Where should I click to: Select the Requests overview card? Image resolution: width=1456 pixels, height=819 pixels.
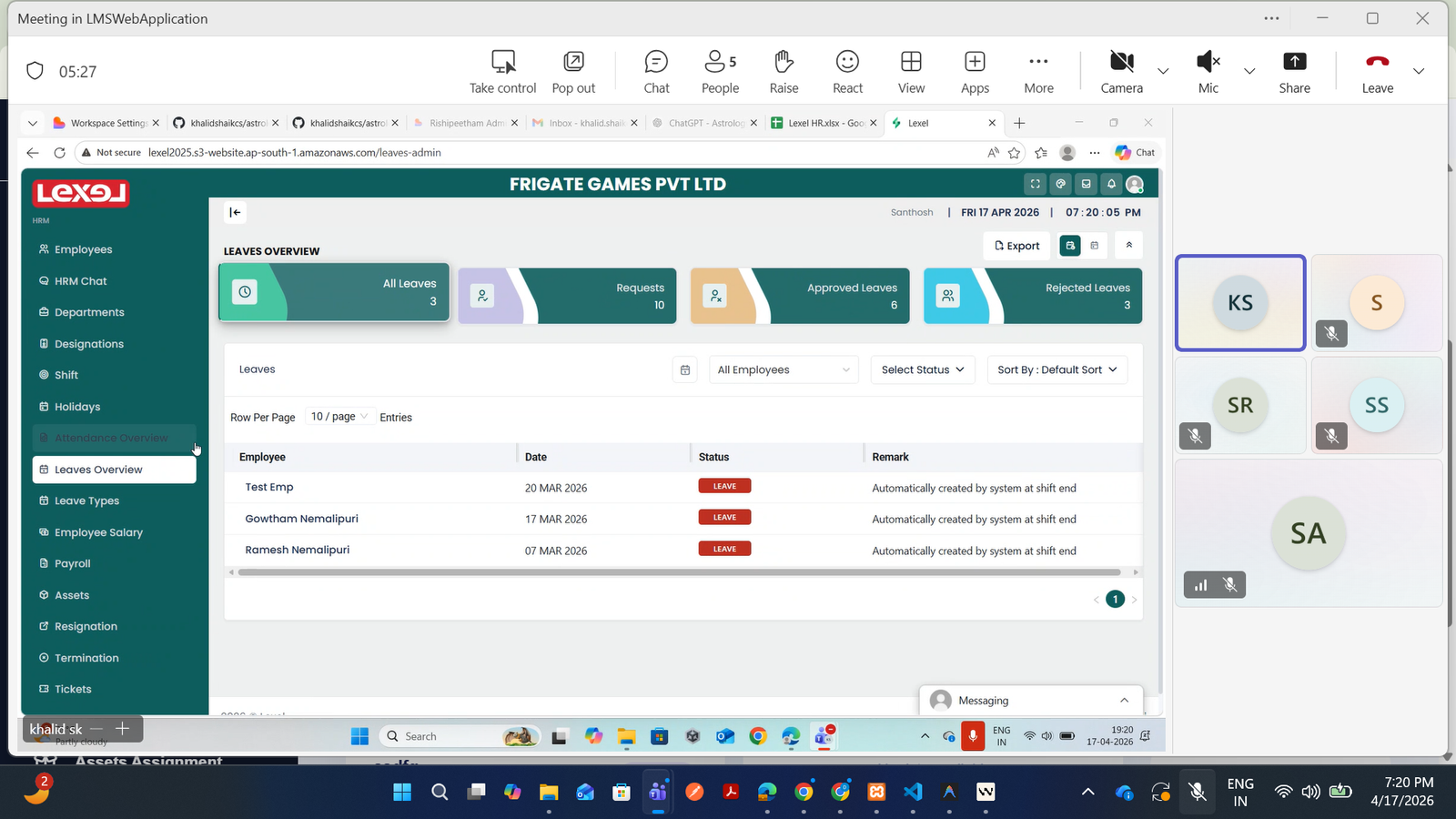[x=567, y=296]
